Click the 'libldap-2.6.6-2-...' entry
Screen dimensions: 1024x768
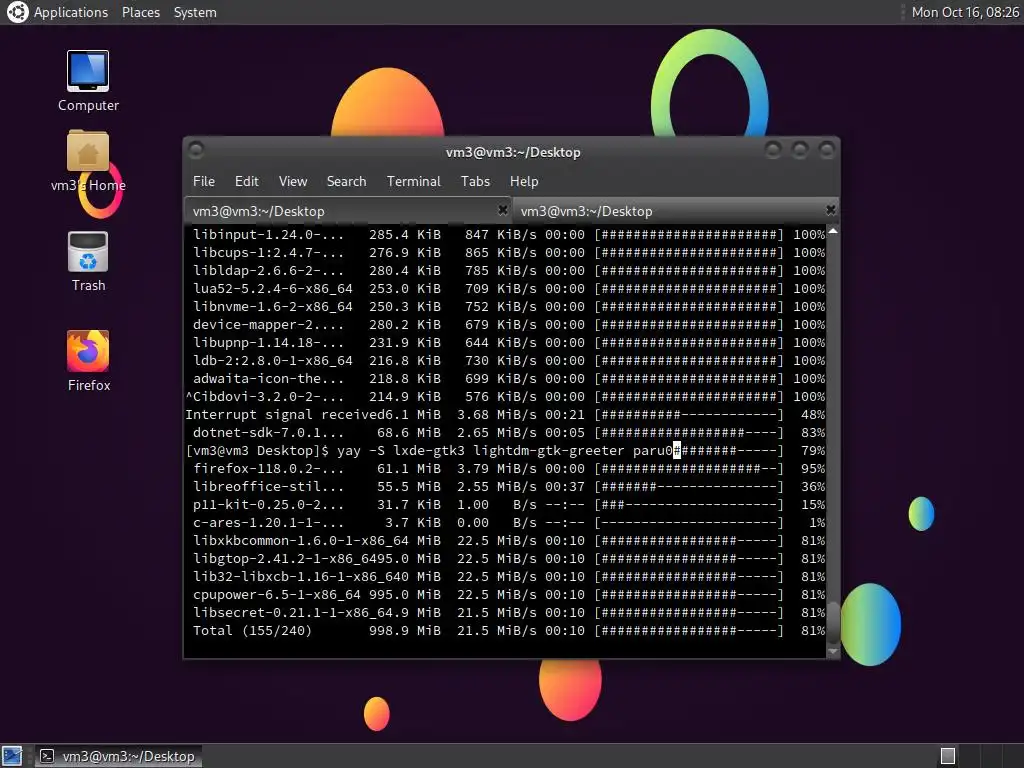tap(268, 270)
